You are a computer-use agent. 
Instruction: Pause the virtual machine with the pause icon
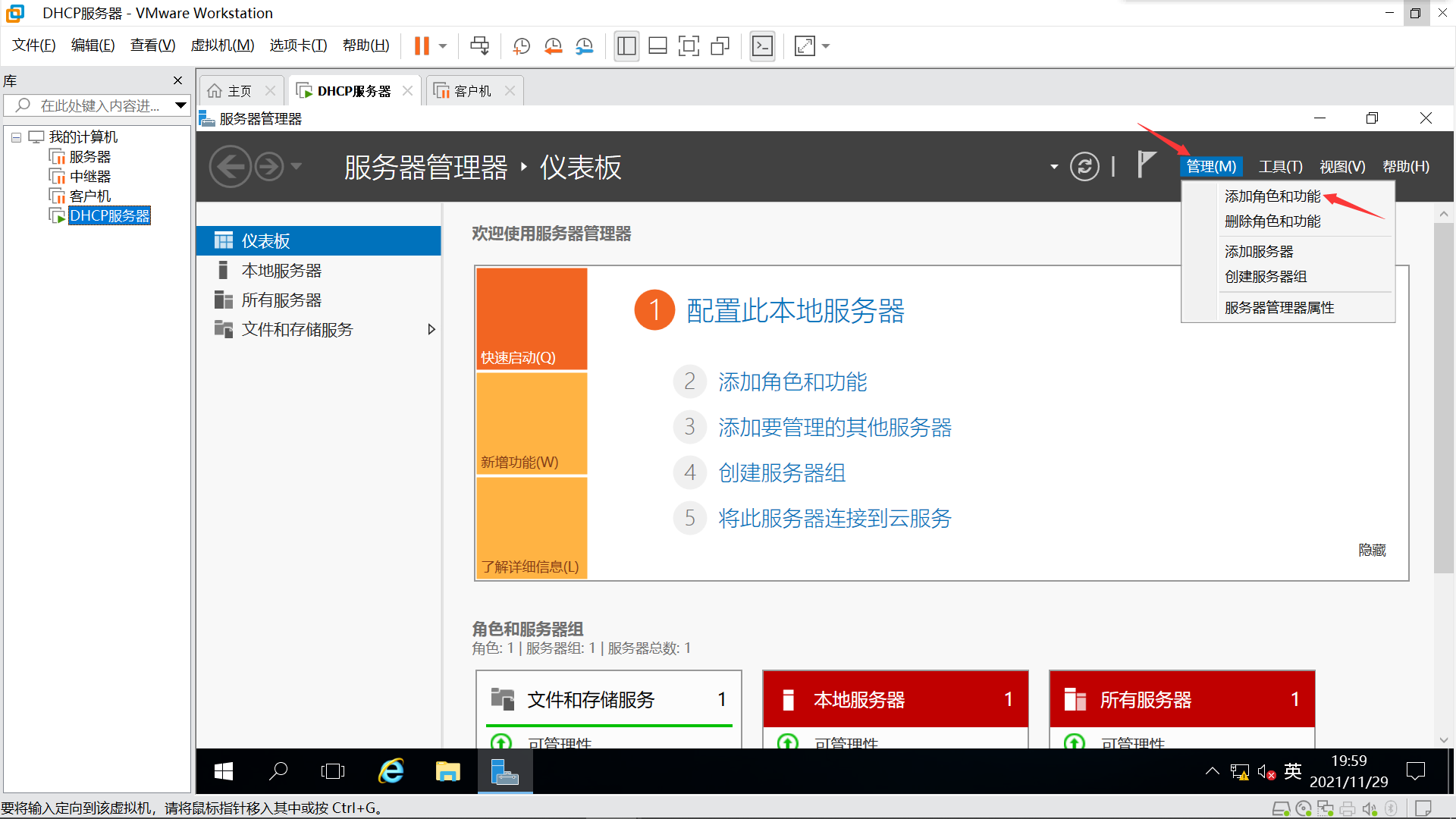click(x=422, y=46)
